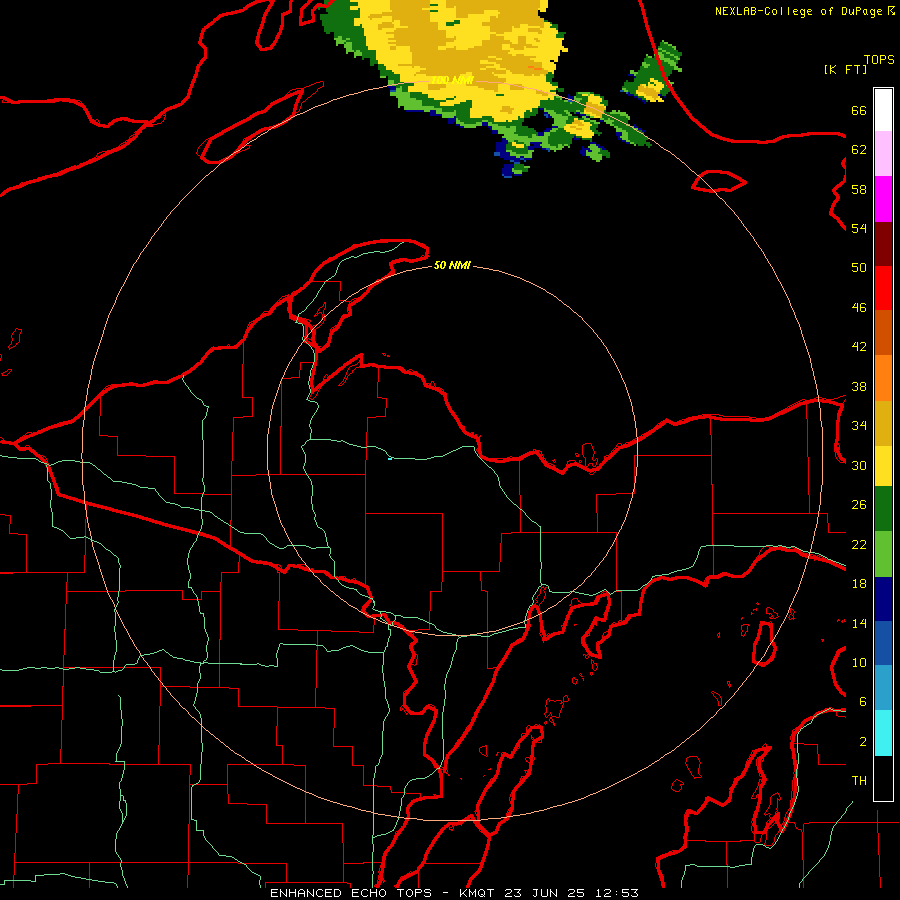Click the 23 JUN 25 date text
Screen dimensions: 900x900
pyautogui.click(x=544, y=893)
